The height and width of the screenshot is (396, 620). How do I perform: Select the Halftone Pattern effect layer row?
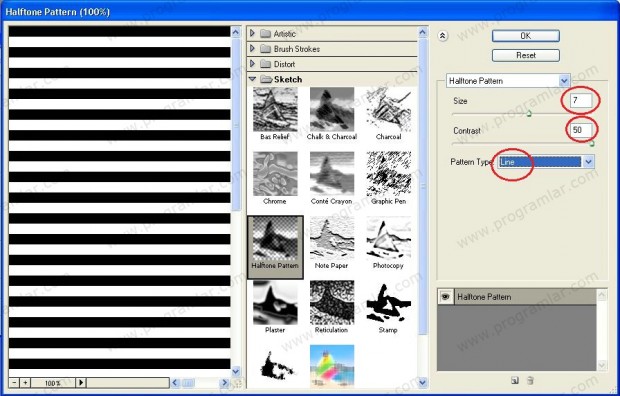pos(517,297)
